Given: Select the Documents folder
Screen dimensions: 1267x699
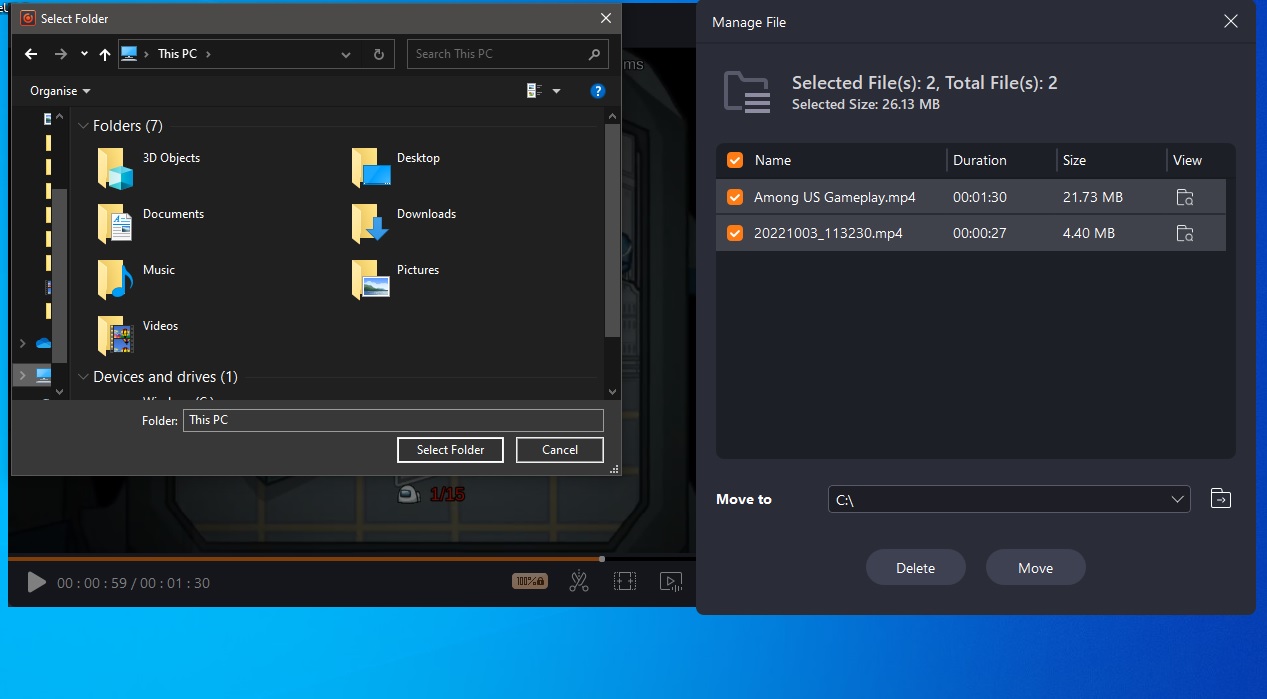Looking at the screenshot, I should point(151,224).
